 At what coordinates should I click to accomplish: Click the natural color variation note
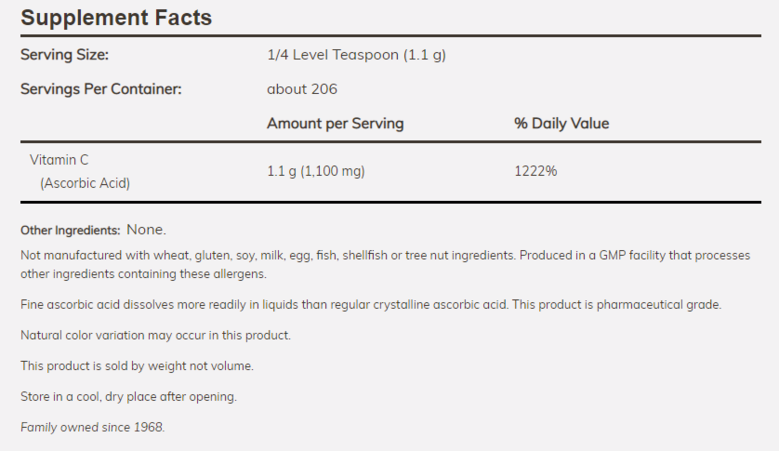[156, 335]
